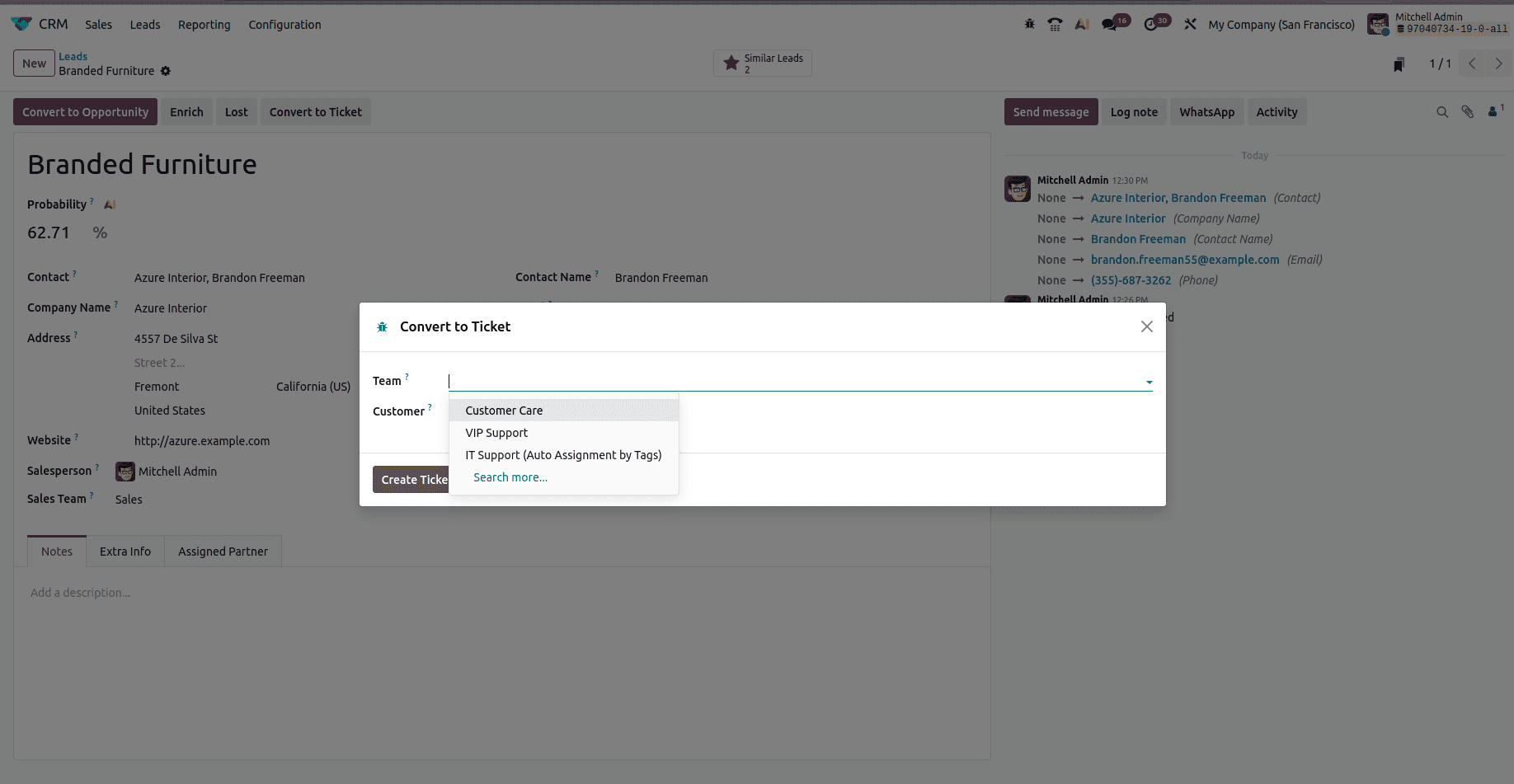Expand the Team dropdown arrow
Screen dimensions: 1514x784
pos(1148,382)
